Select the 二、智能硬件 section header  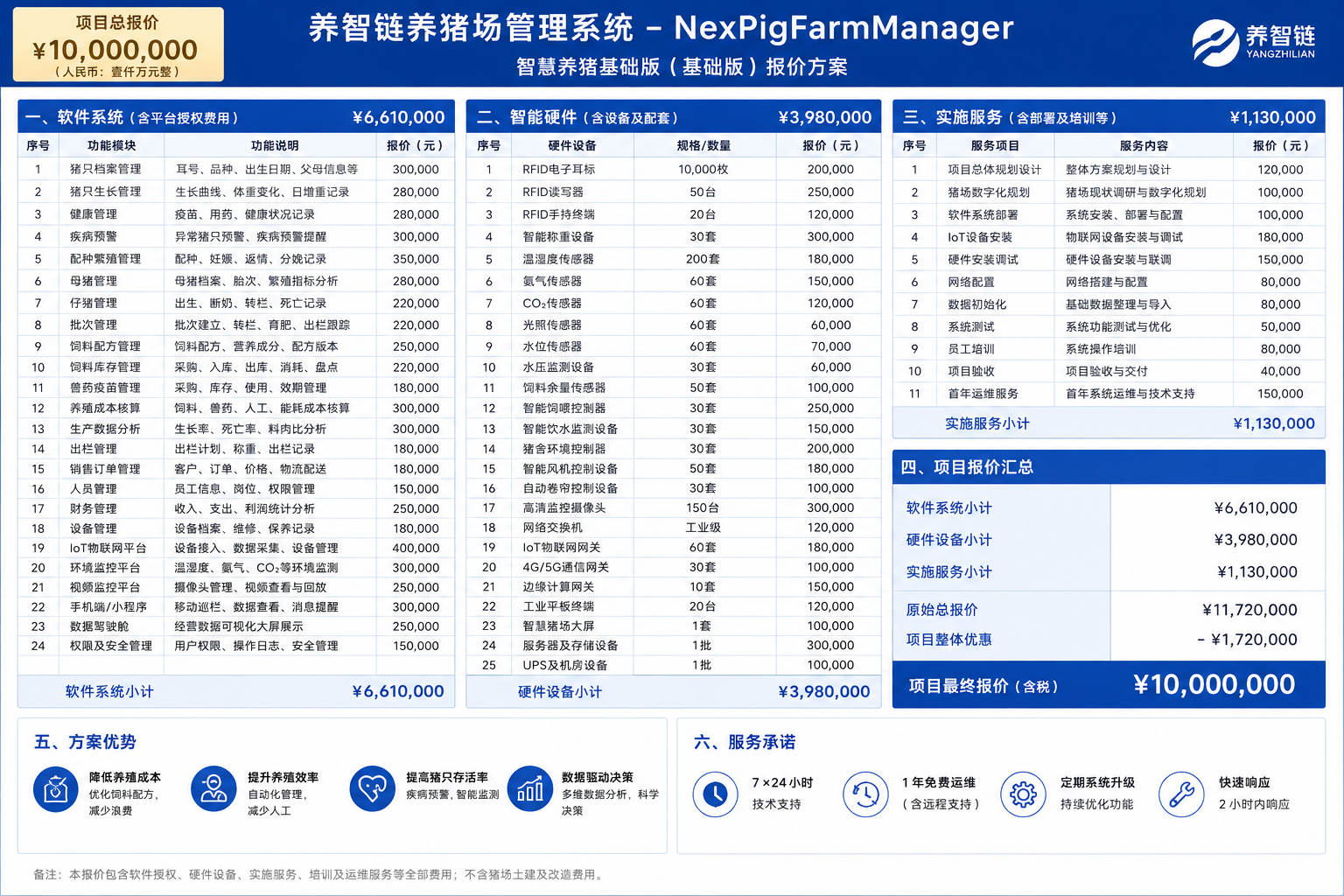(674, 117)
